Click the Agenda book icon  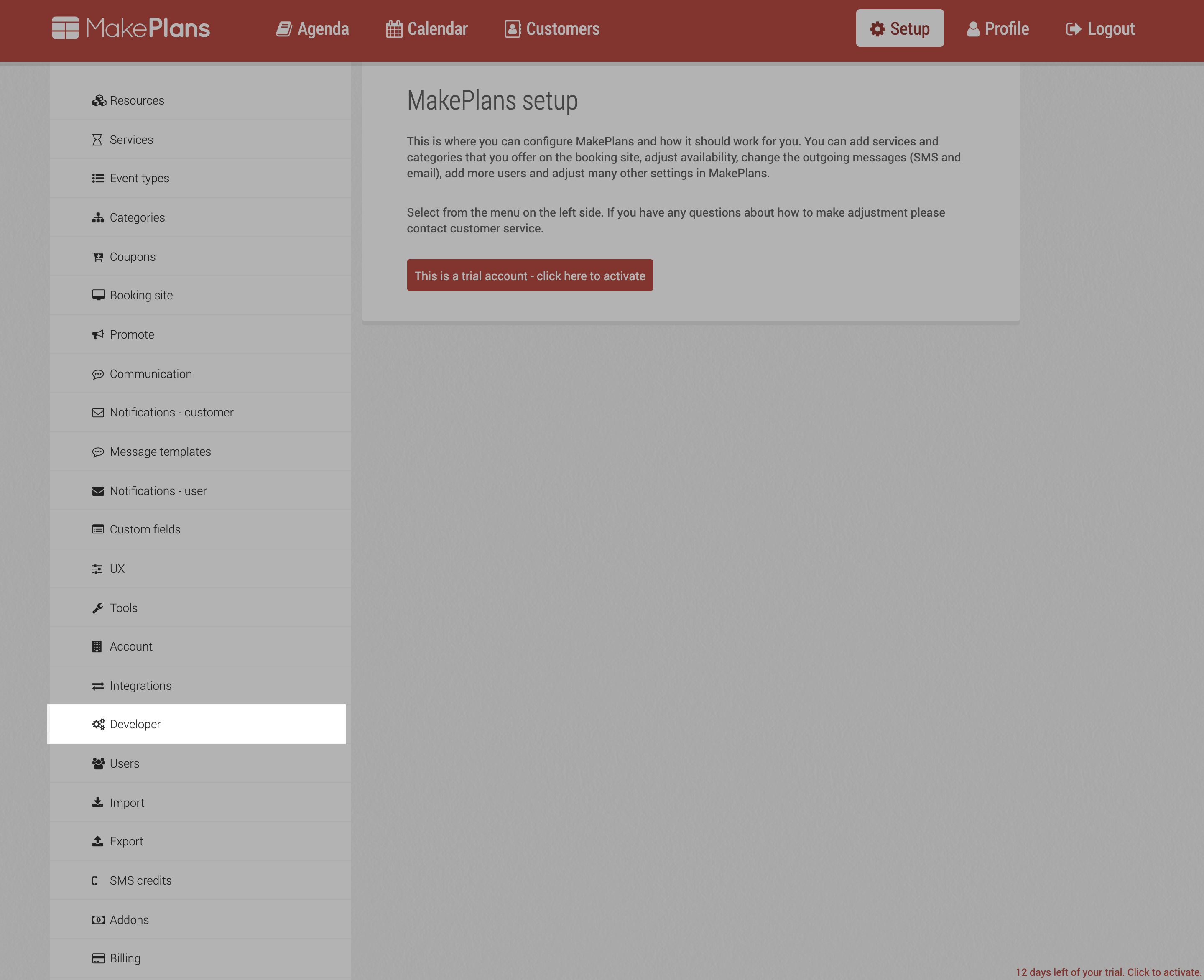(x=284, y=29)
